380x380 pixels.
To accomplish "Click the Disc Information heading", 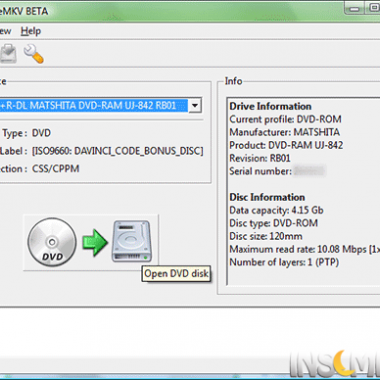I will (x=267, y=197).
